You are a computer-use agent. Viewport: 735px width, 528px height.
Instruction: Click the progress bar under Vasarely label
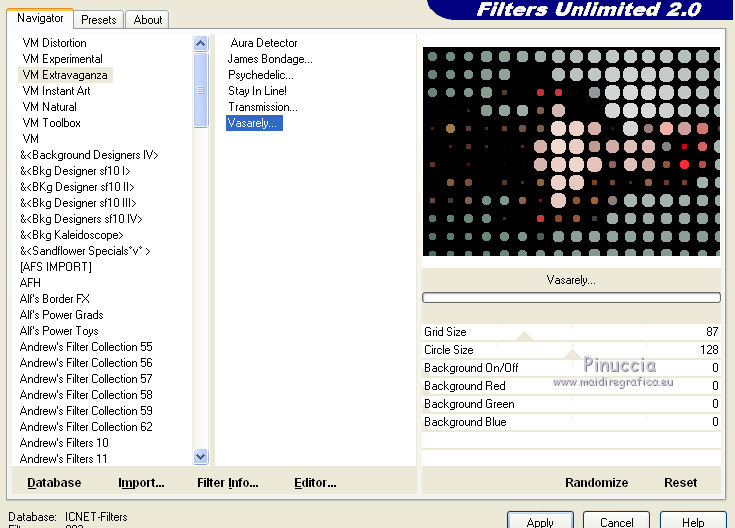click(x=571, y=297)
